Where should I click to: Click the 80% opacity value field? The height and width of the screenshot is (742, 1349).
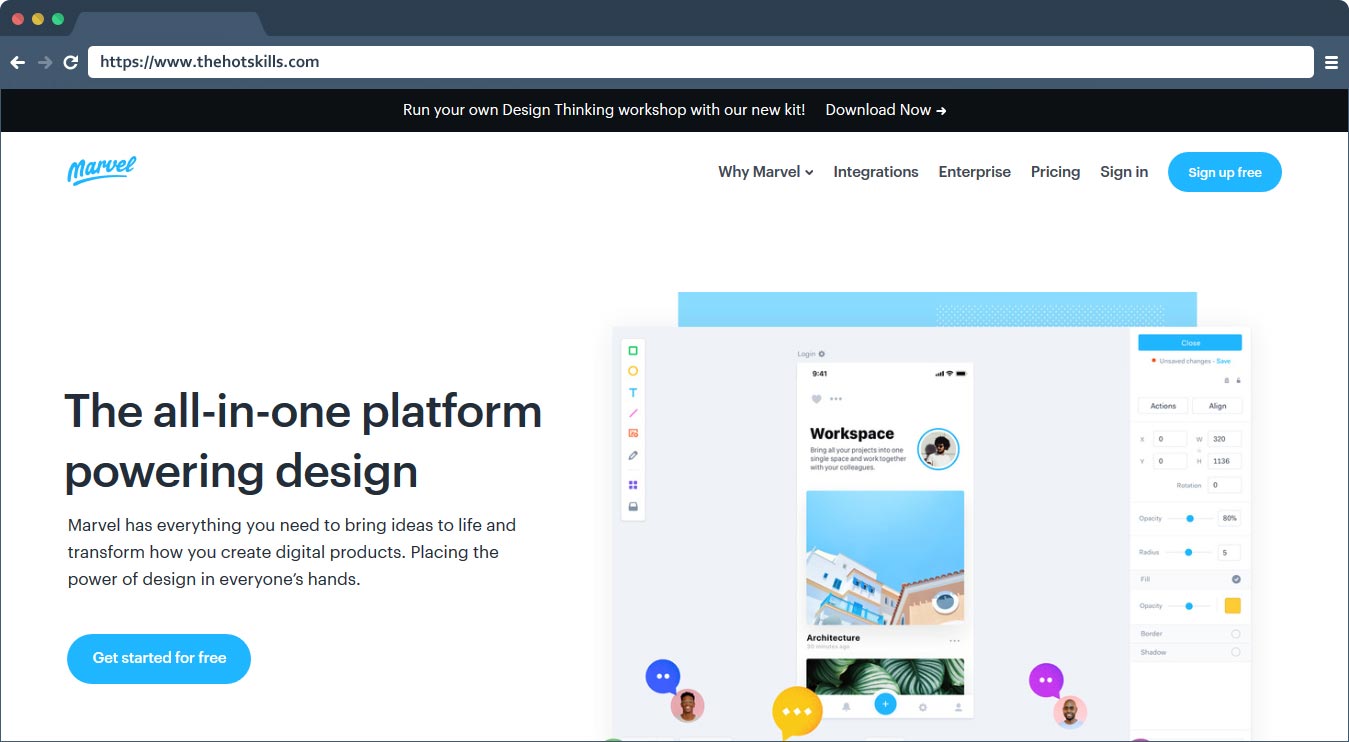[x=1229, y=518]
